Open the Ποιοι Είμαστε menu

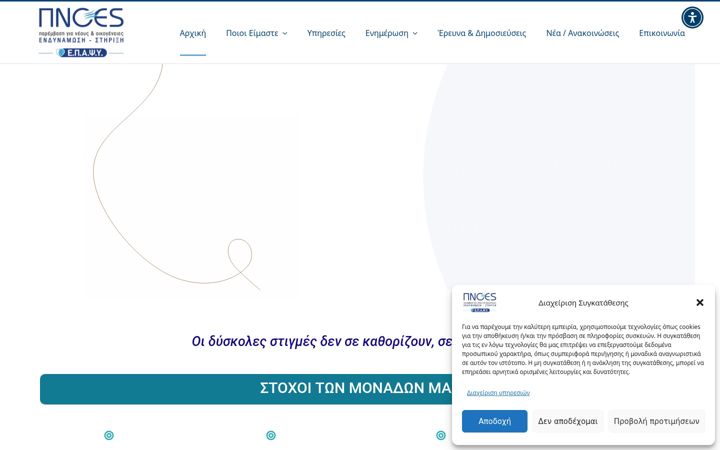point(252,33)
